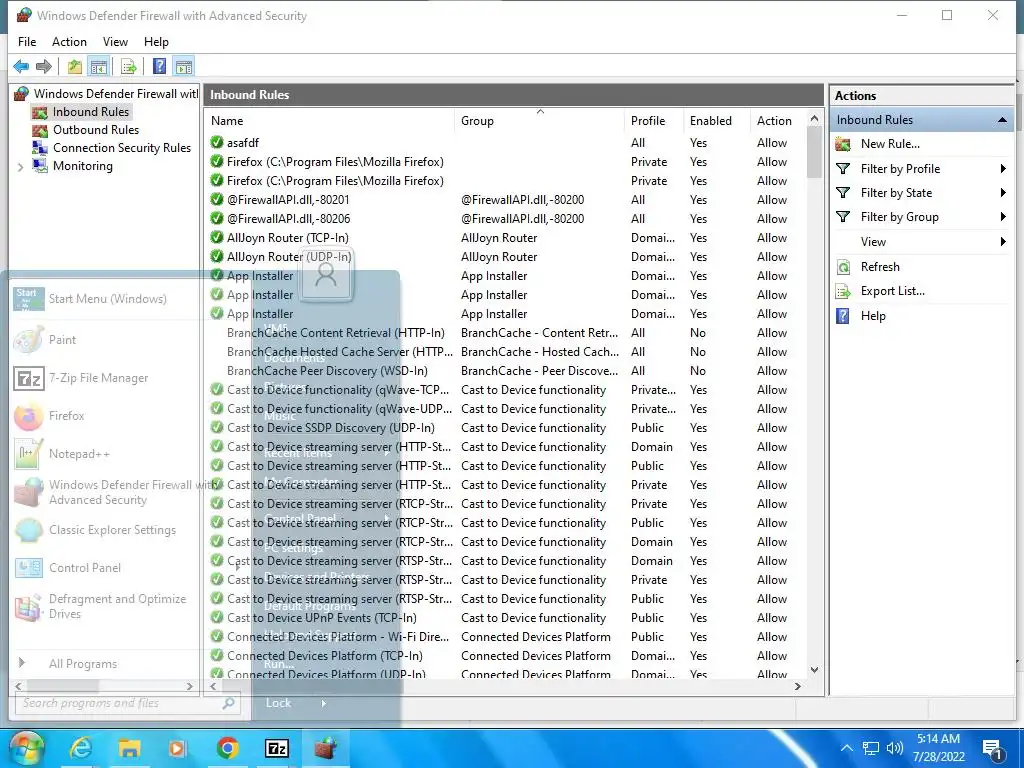Click green check icon of @FirewallAPI.dll,-80201 rule
The image size is (1024, 768).
pos(217,199)
